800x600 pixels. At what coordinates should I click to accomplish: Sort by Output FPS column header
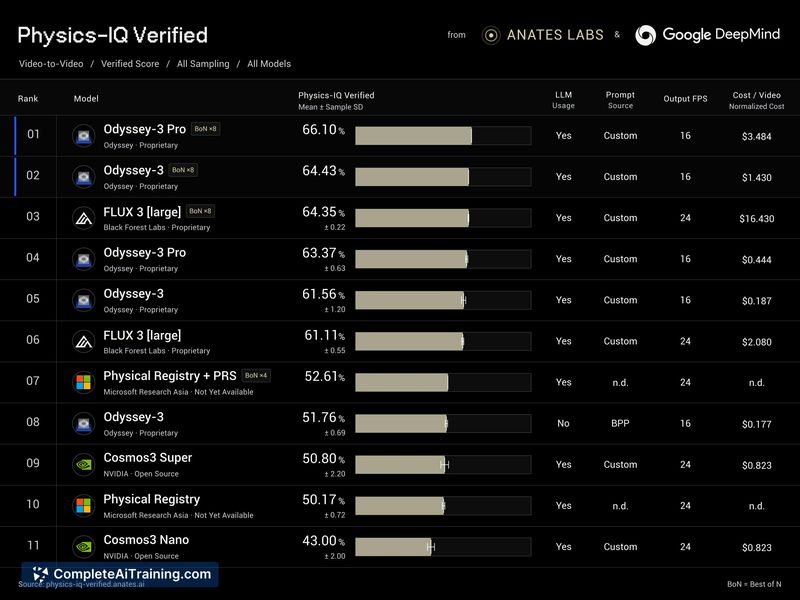[x=685, y=99]
